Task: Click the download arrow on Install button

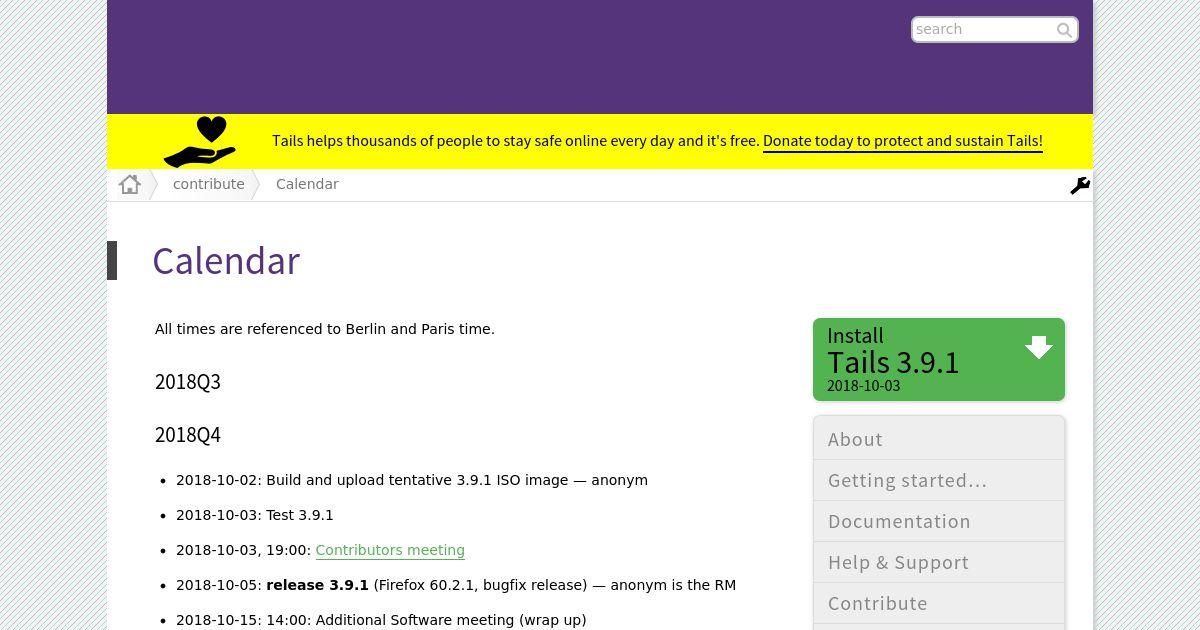Action: tap(1039, 347)
